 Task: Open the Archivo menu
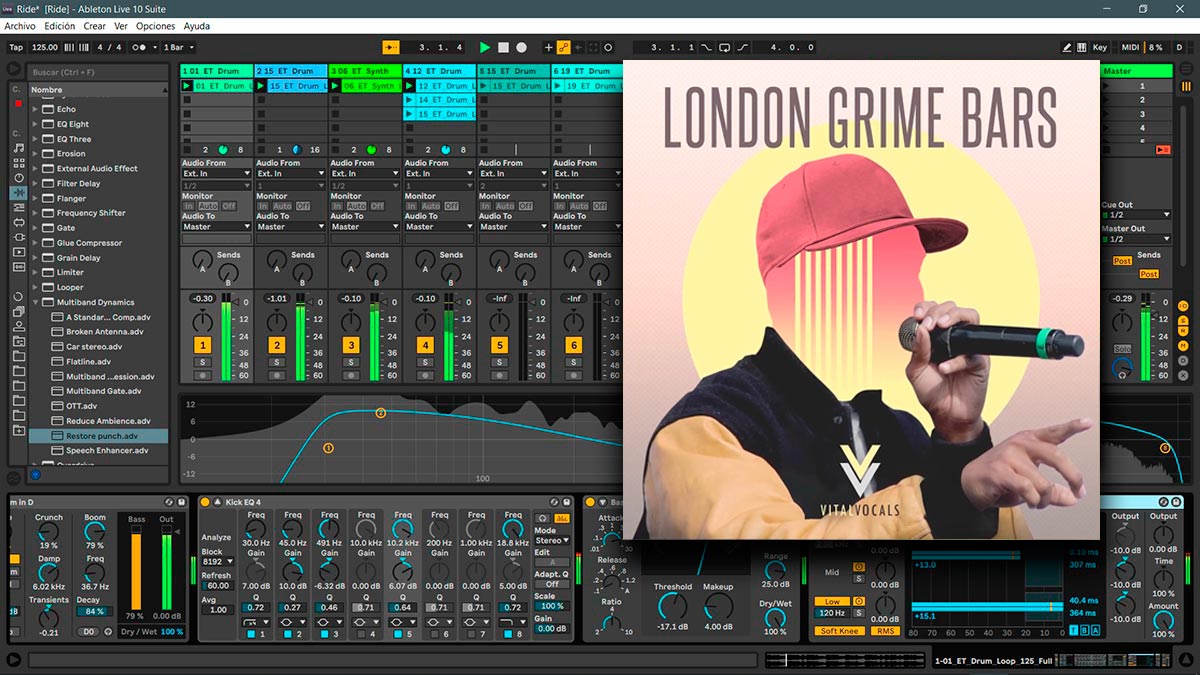point(20,26)
